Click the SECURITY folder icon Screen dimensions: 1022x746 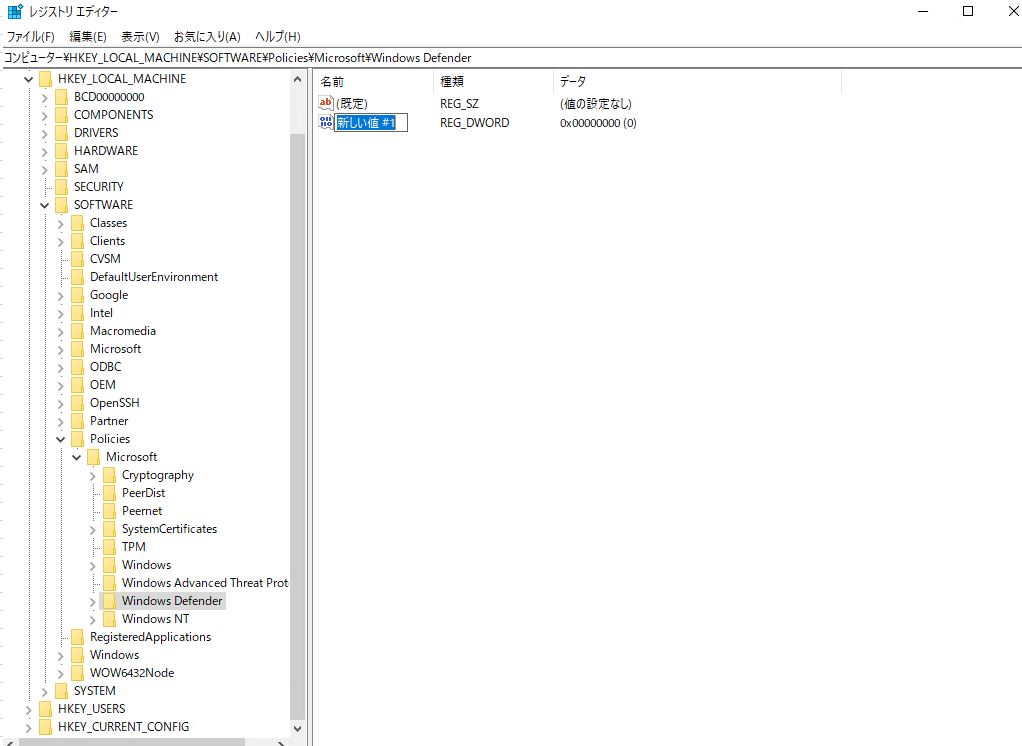62,187
